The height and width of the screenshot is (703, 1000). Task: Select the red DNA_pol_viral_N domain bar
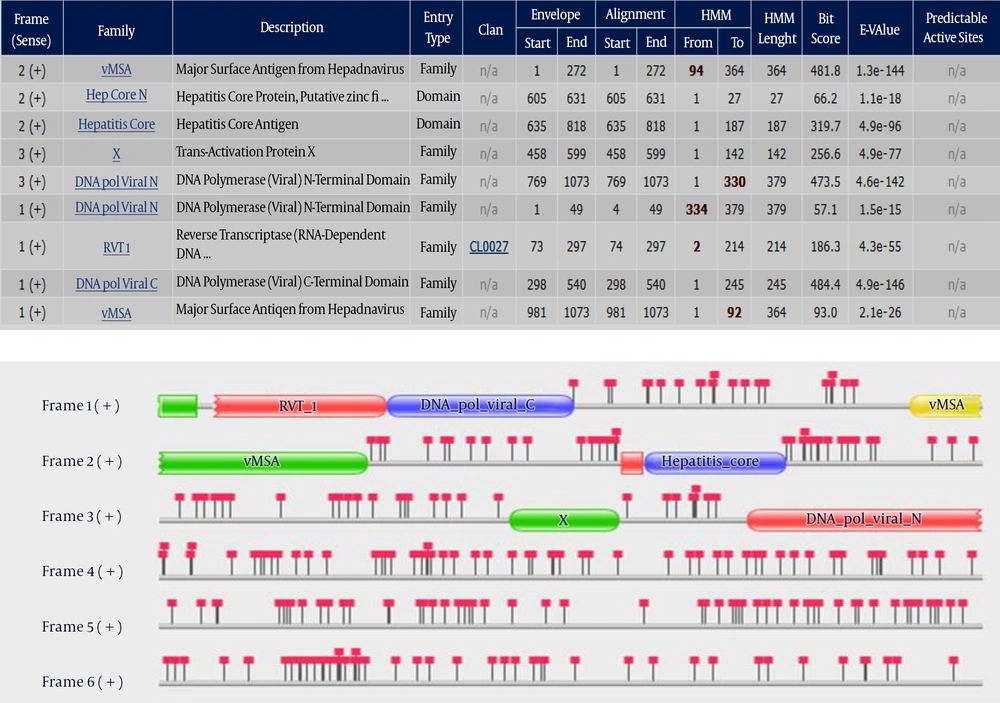[x=864, y=519]
